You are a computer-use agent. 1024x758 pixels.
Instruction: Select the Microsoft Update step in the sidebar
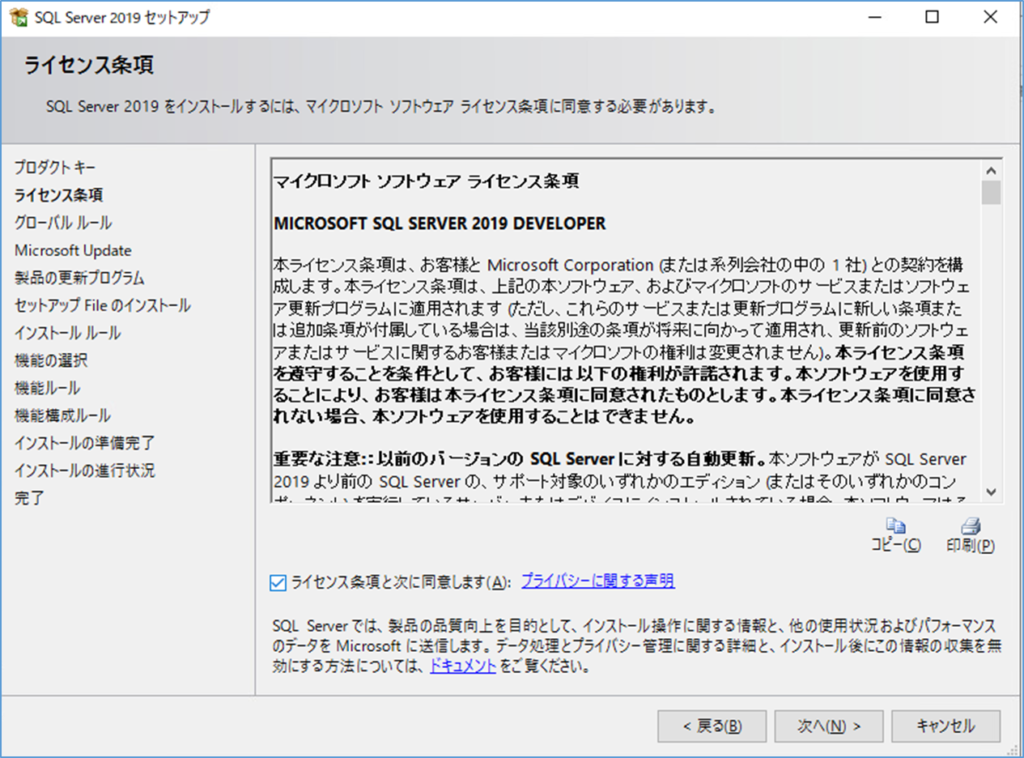(x=73, y=250)
